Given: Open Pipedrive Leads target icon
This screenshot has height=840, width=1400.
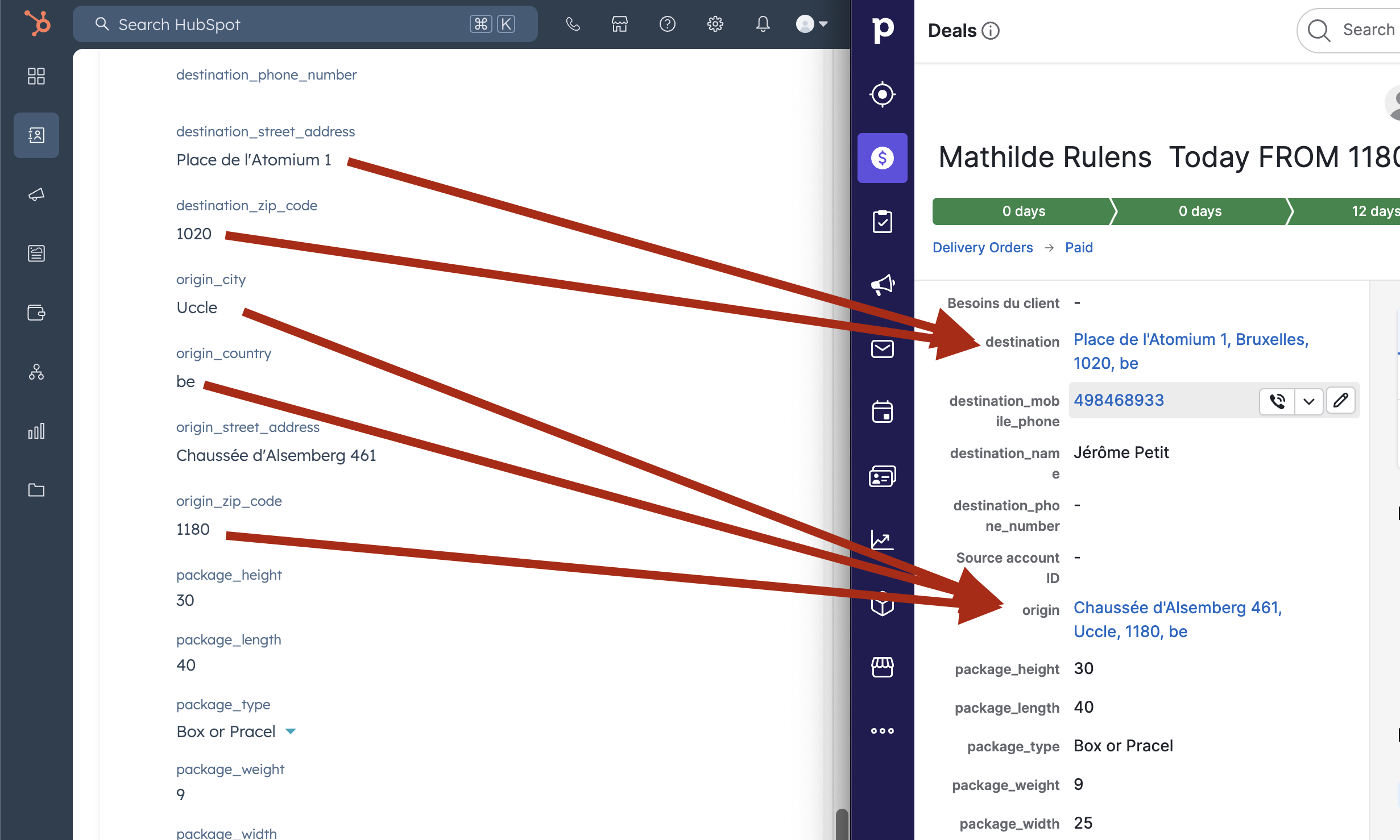Looking at the screenshot, I should pyautogui.click(x=882, y=94).
